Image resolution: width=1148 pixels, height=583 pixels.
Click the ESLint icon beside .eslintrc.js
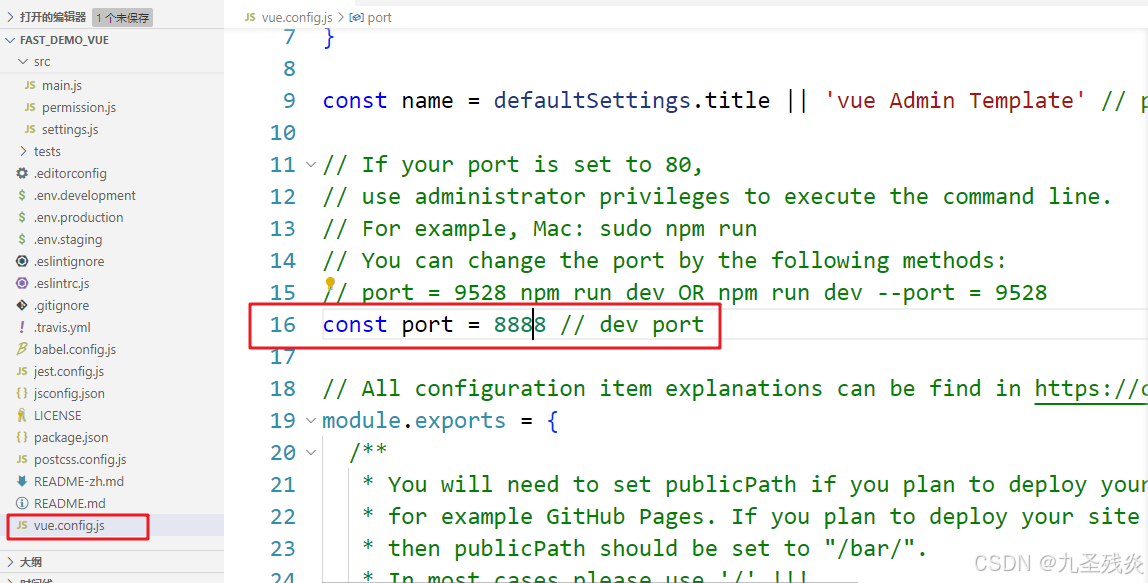point(22,283)
